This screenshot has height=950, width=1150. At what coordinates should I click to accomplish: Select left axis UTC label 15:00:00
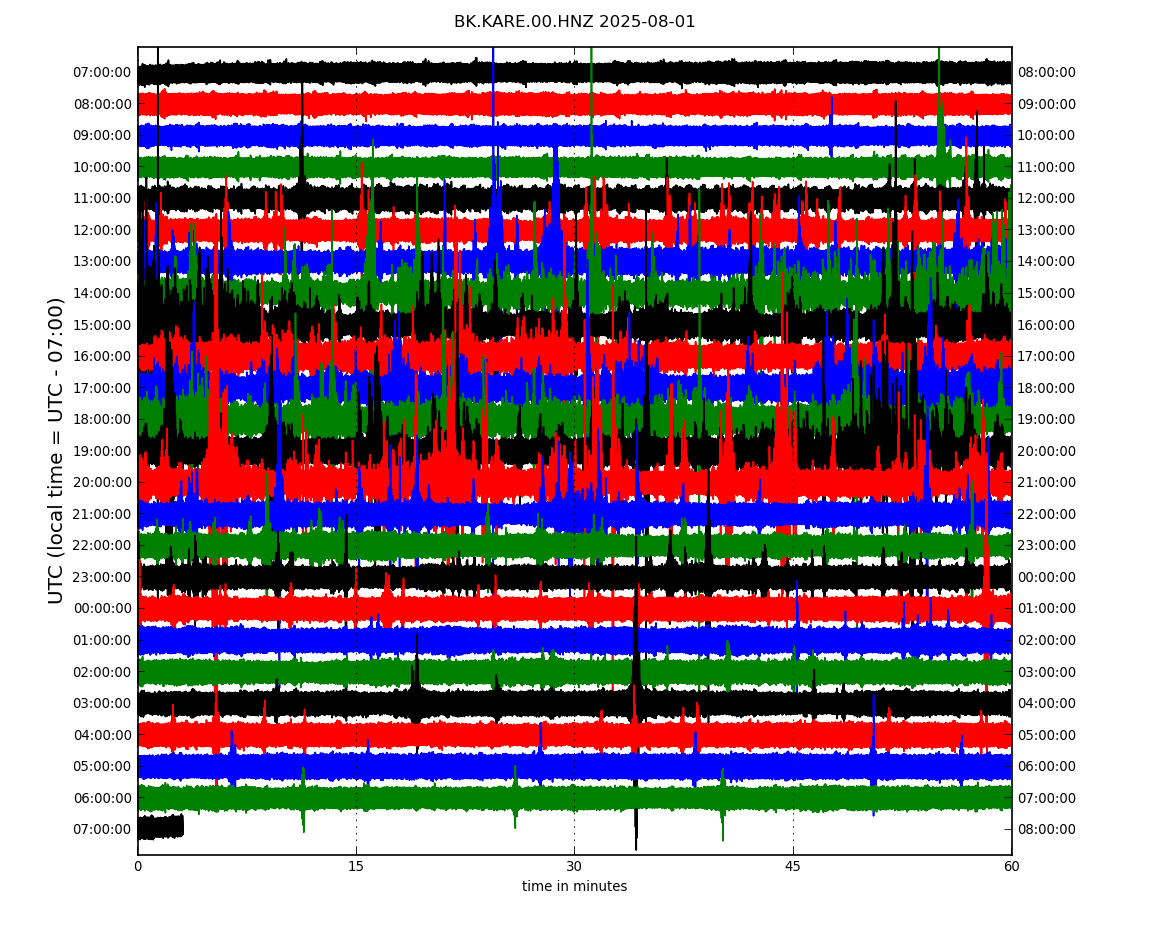[x=103, y=325]
